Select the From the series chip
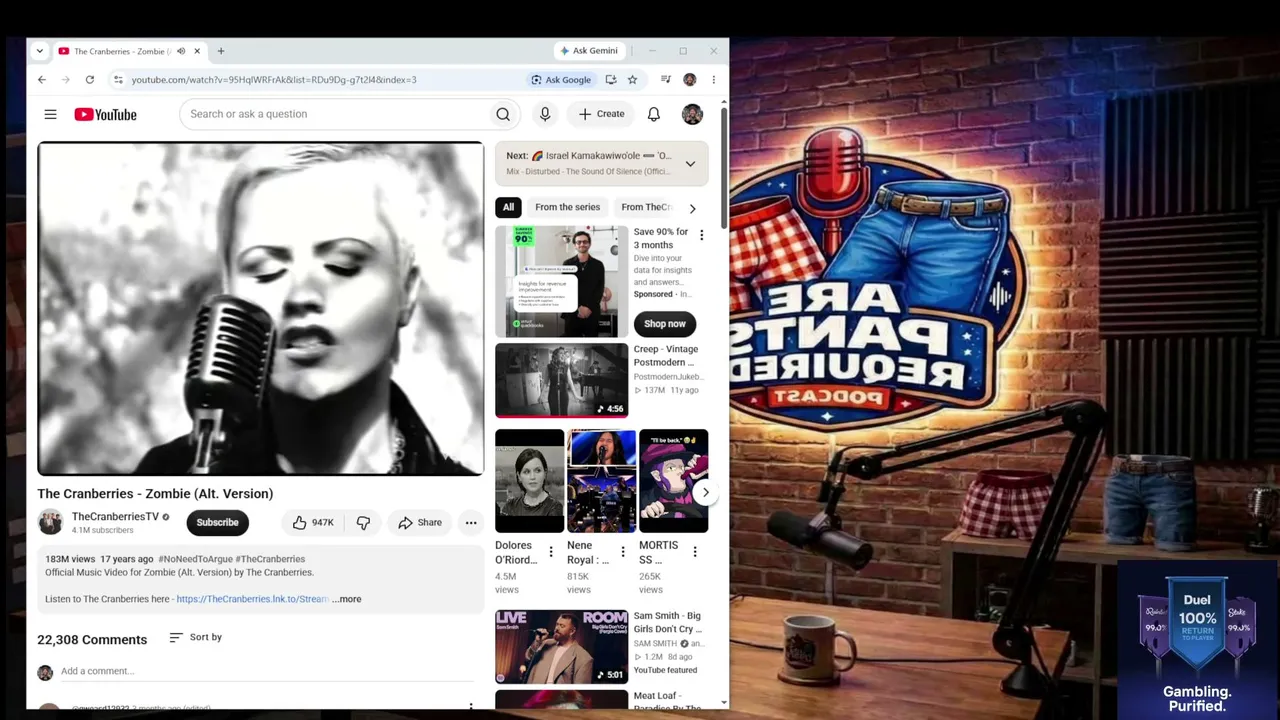Screen dimensions: 1280x720 click(x=567, y=207)
